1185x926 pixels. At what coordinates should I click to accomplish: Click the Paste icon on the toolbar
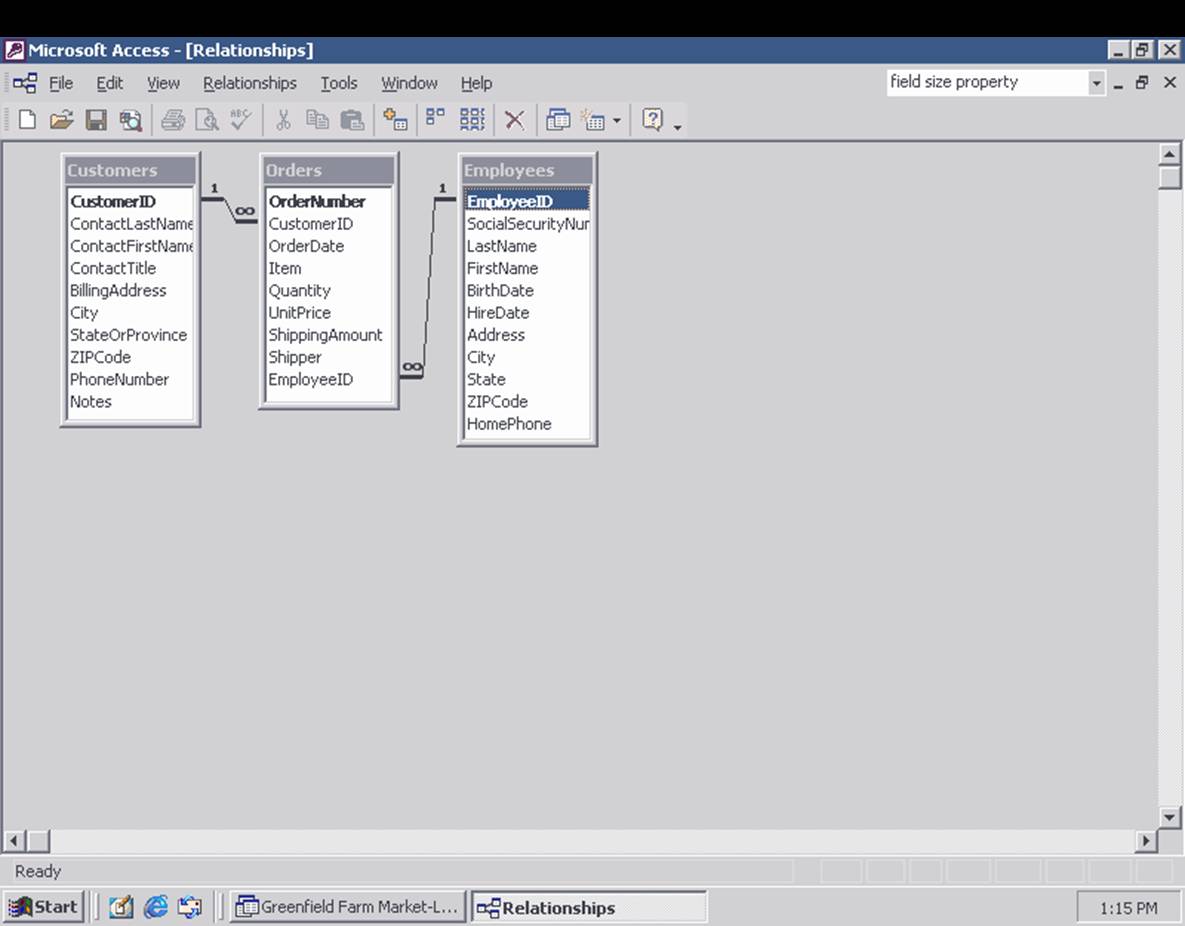pos(354,120)
